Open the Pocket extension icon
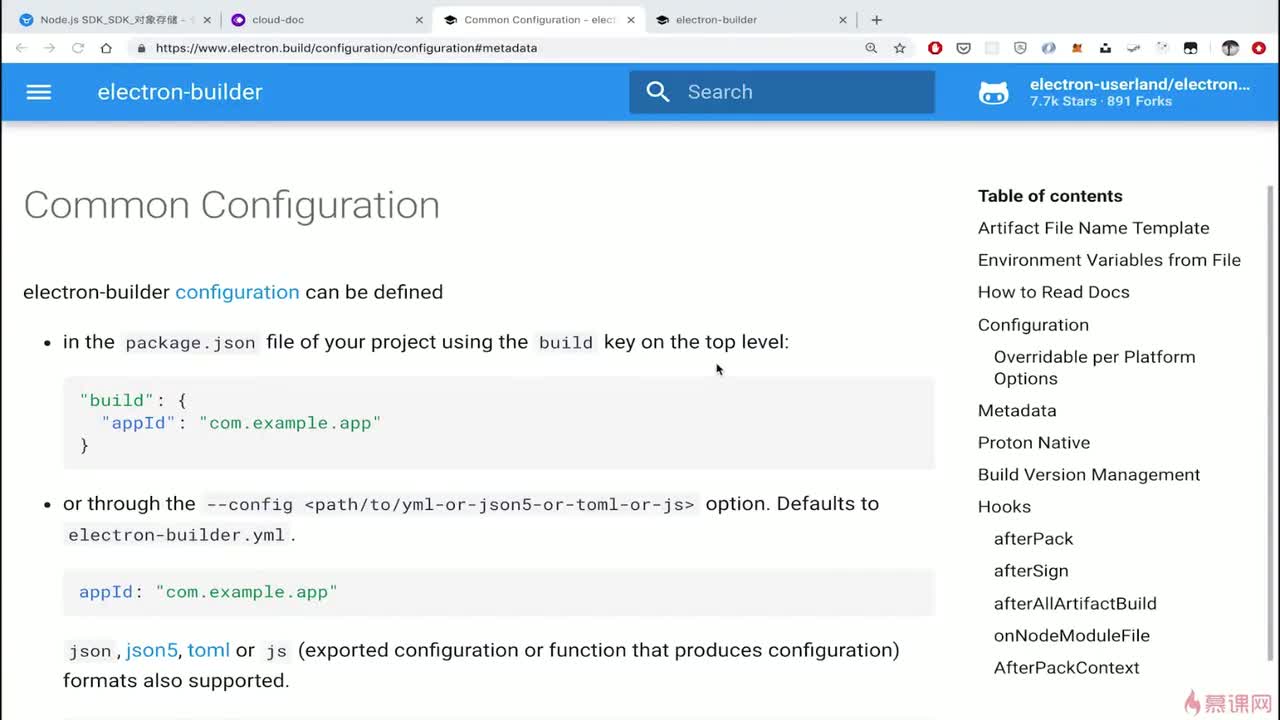1280x720 pixels. (963, 48)
